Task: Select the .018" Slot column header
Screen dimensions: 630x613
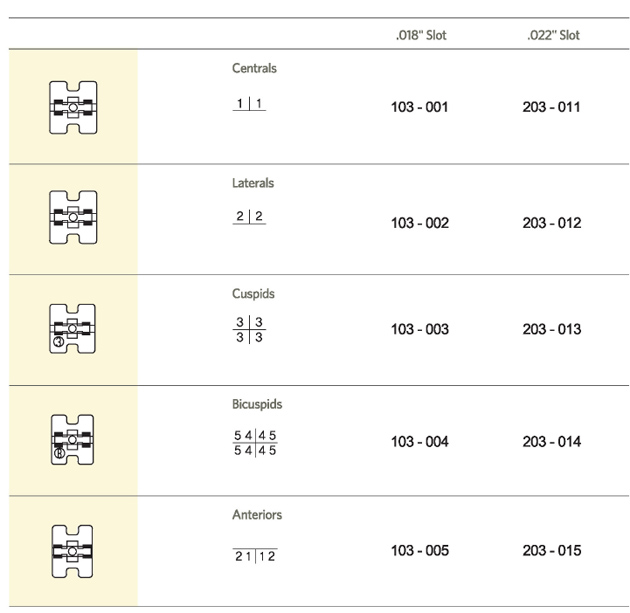Action: pyautogui.click(x=421, y=35)
